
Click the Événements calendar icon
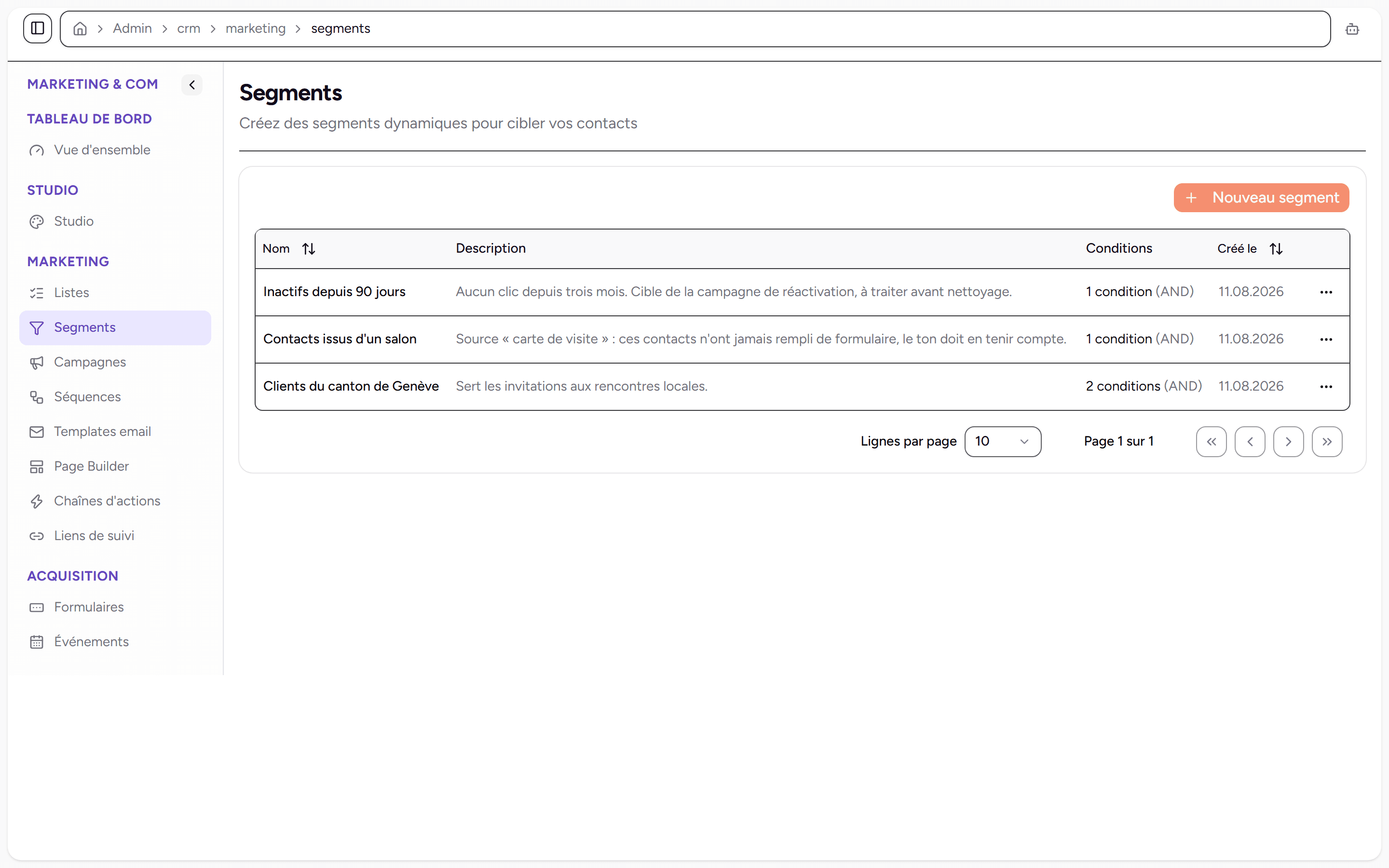coord(37,642)
